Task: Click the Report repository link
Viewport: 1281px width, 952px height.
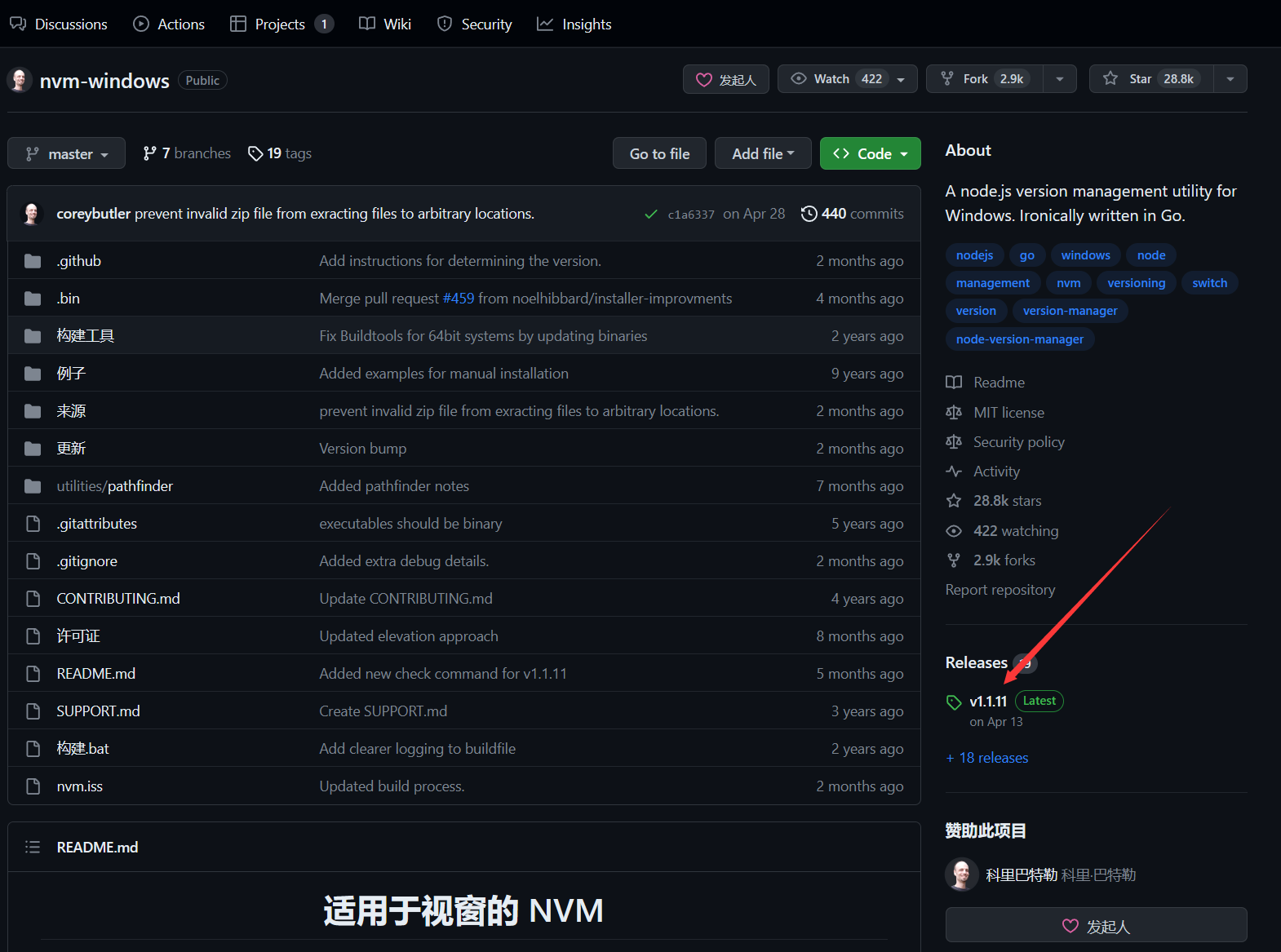Action: click(x=1000, y=590)
